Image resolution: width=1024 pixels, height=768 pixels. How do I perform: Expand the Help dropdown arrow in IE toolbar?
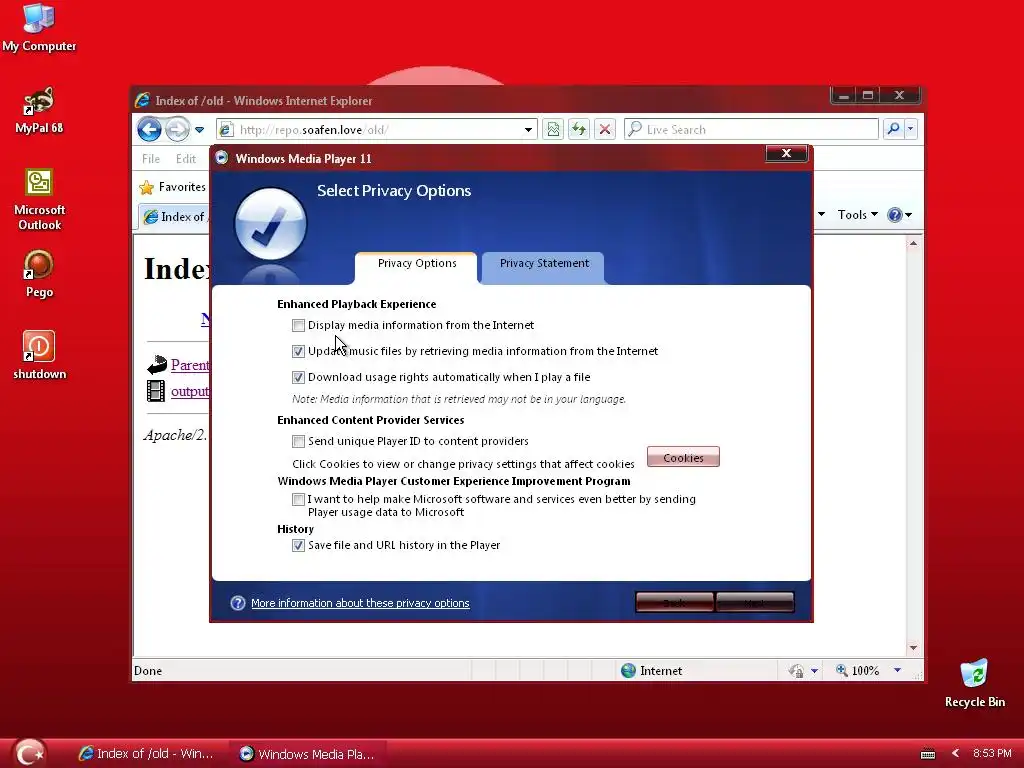tap(908, 215)
